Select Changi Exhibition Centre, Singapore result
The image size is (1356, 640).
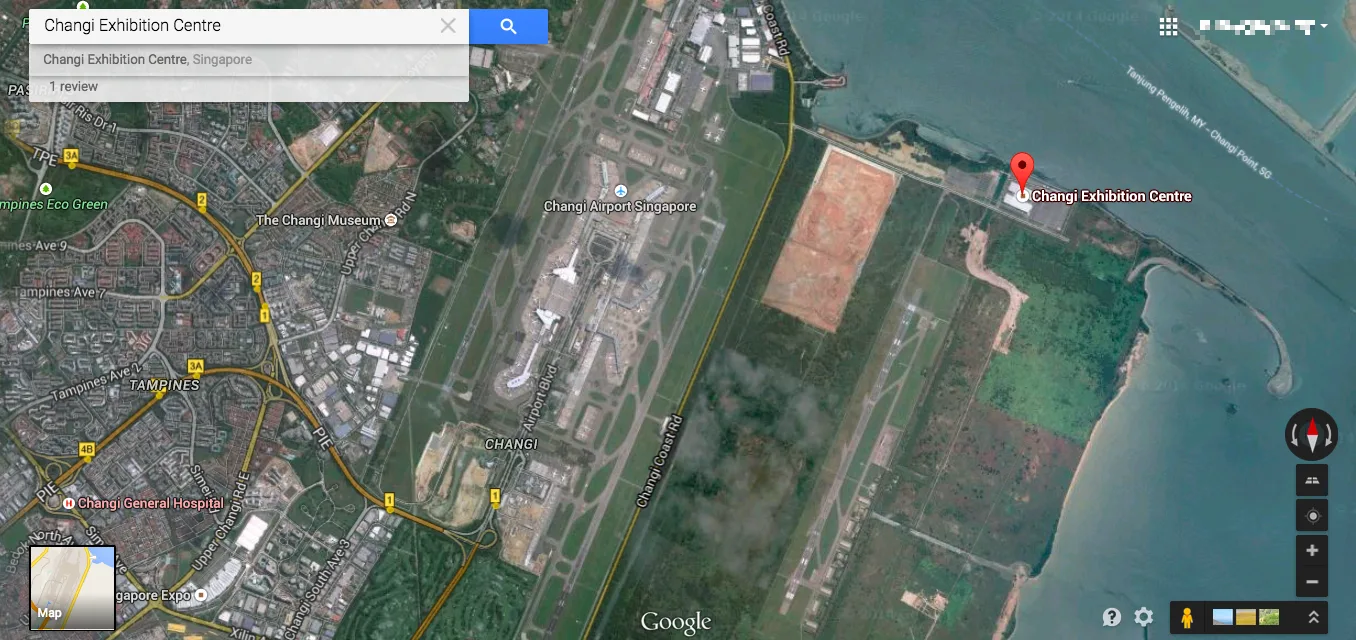pyautogui.click(x=147, y=60)
